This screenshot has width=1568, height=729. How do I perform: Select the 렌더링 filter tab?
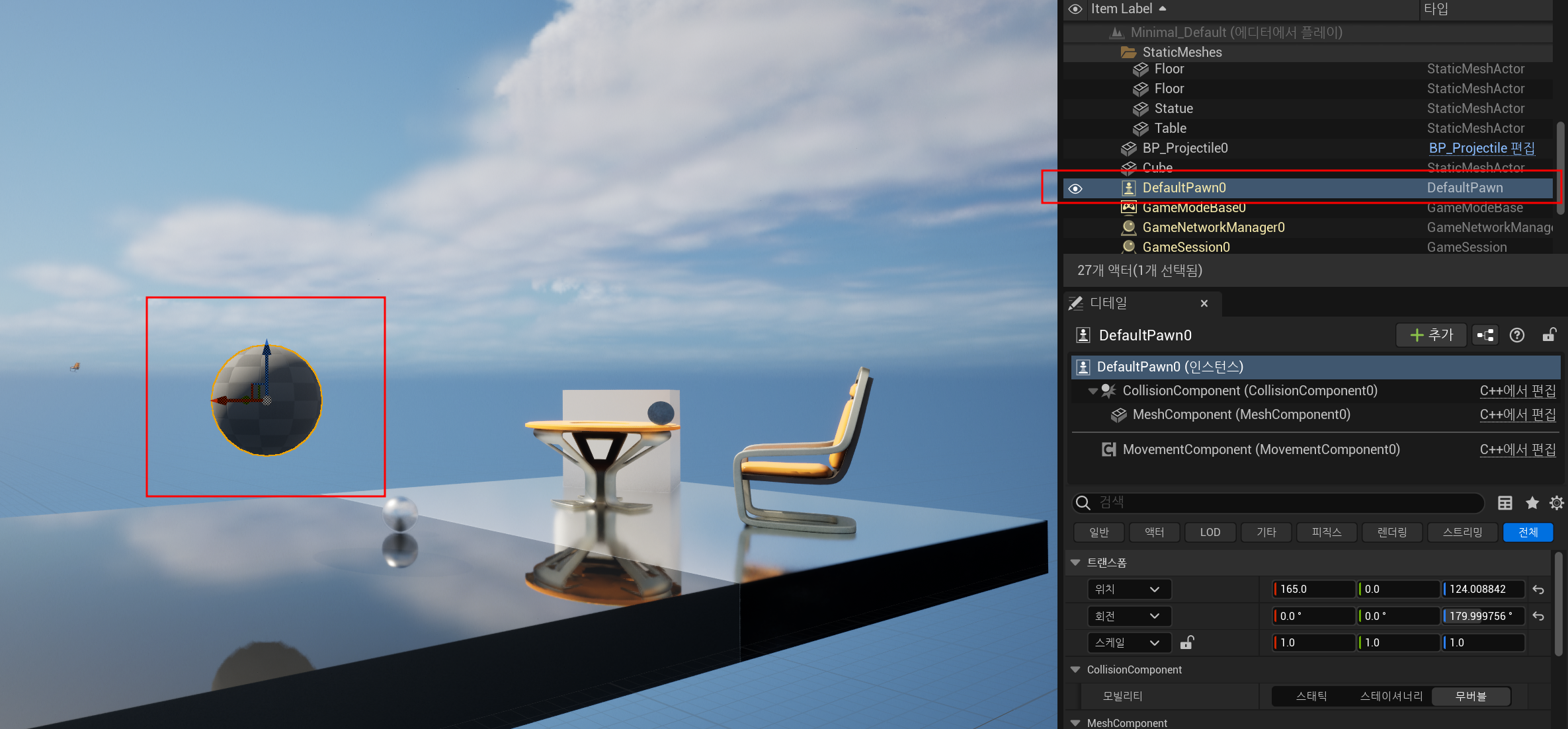click(1391, 532)
